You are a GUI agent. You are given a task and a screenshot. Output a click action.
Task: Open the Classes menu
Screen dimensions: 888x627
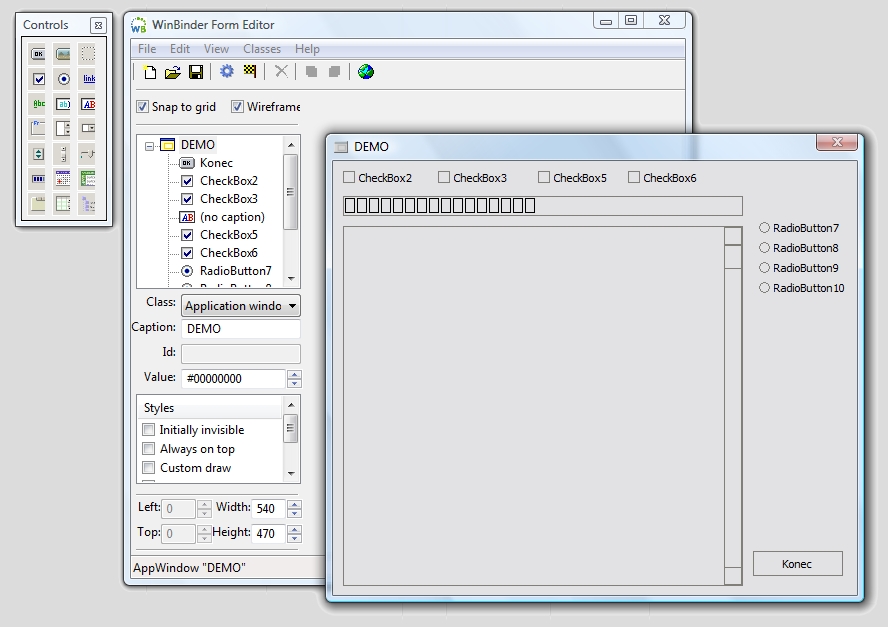coord(262,49)
